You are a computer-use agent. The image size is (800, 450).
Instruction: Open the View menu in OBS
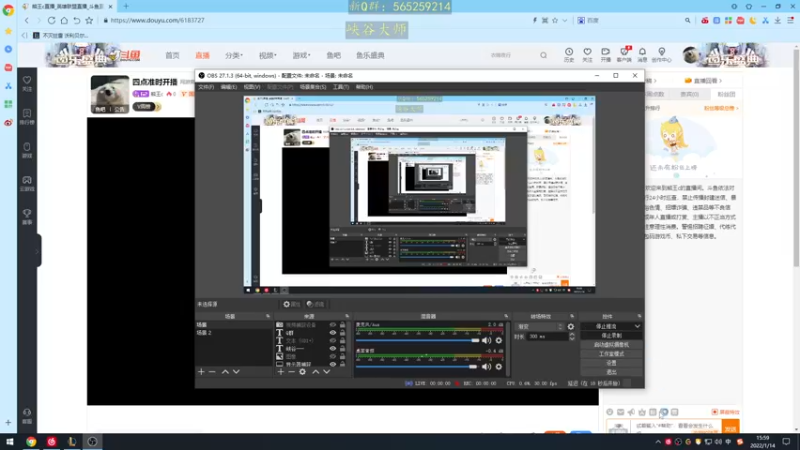tap(252, 87)
